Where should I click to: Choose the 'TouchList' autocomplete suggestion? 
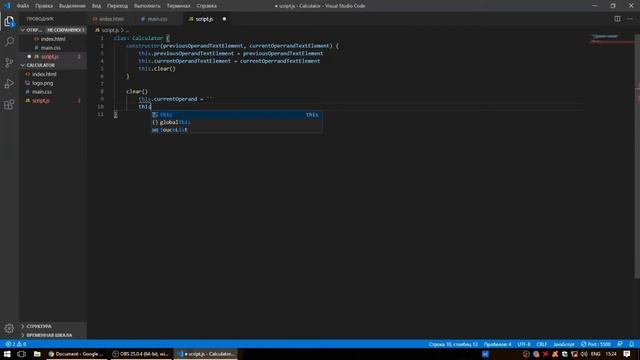[x=237, y=130]
